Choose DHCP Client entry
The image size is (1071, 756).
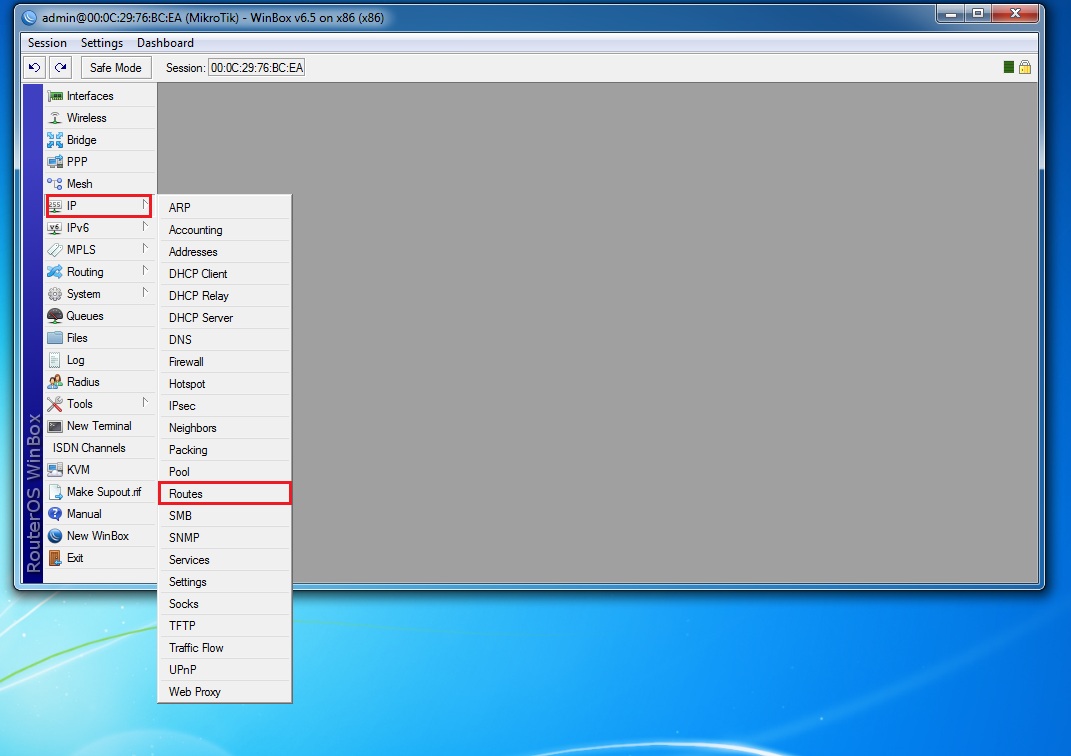[x=225, y=274]
